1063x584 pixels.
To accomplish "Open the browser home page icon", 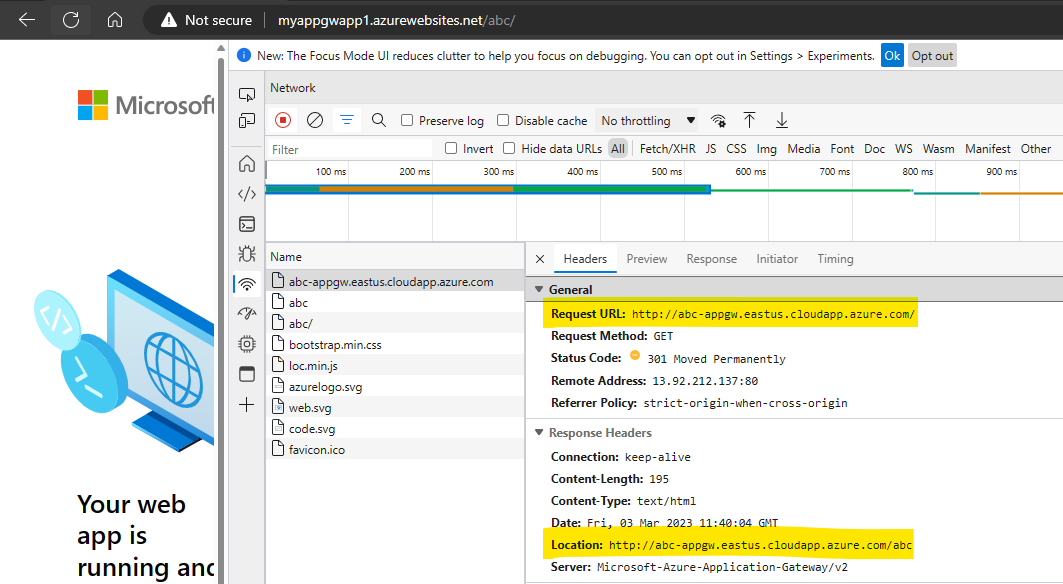I will tap(115, 20).
